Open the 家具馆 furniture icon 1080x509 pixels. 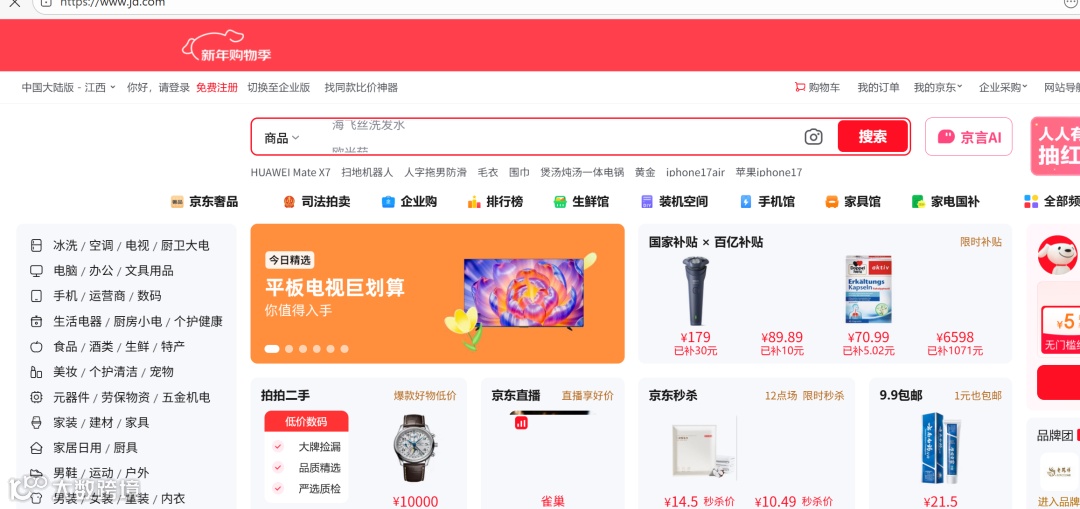tap(832, 202)
